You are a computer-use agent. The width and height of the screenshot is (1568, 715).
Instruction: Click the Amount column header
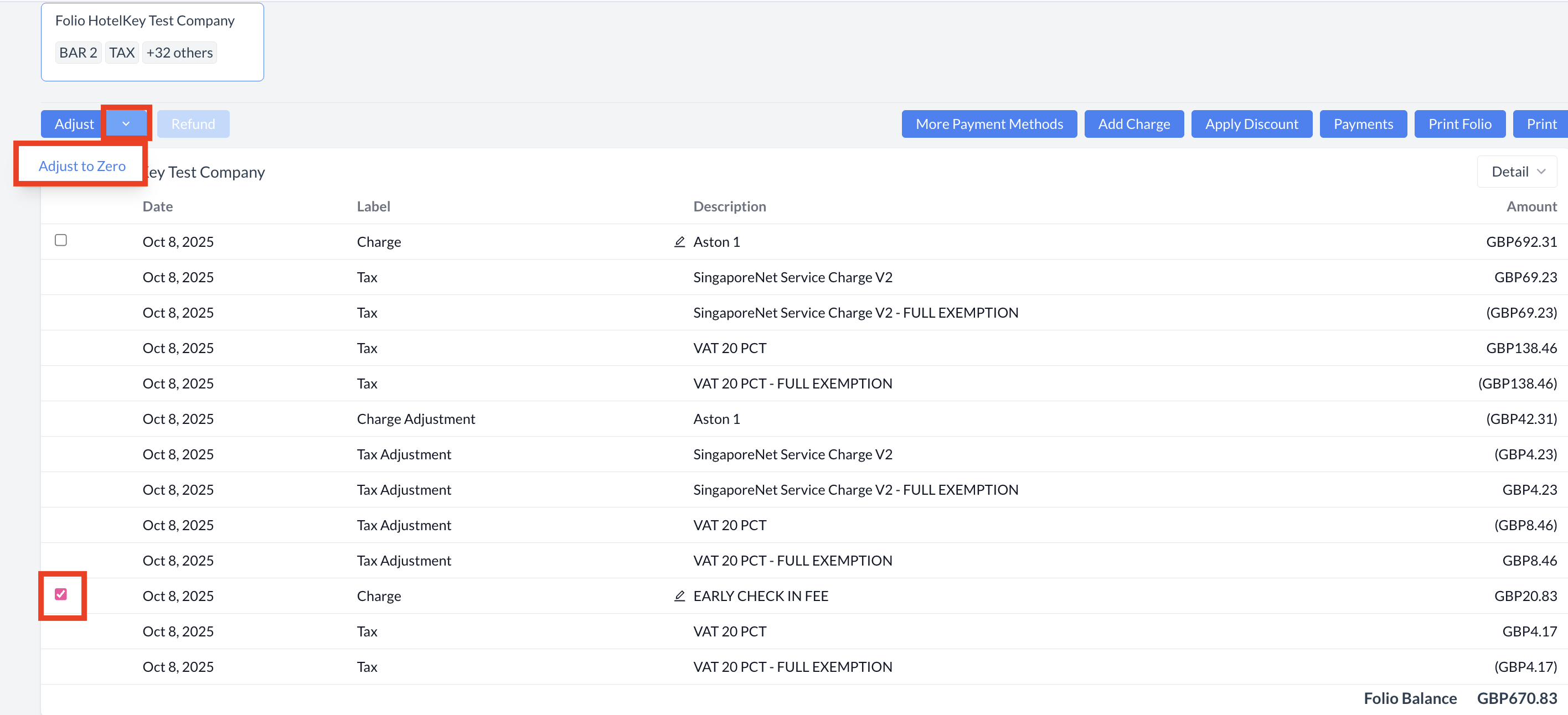(x=1531, y=206)
